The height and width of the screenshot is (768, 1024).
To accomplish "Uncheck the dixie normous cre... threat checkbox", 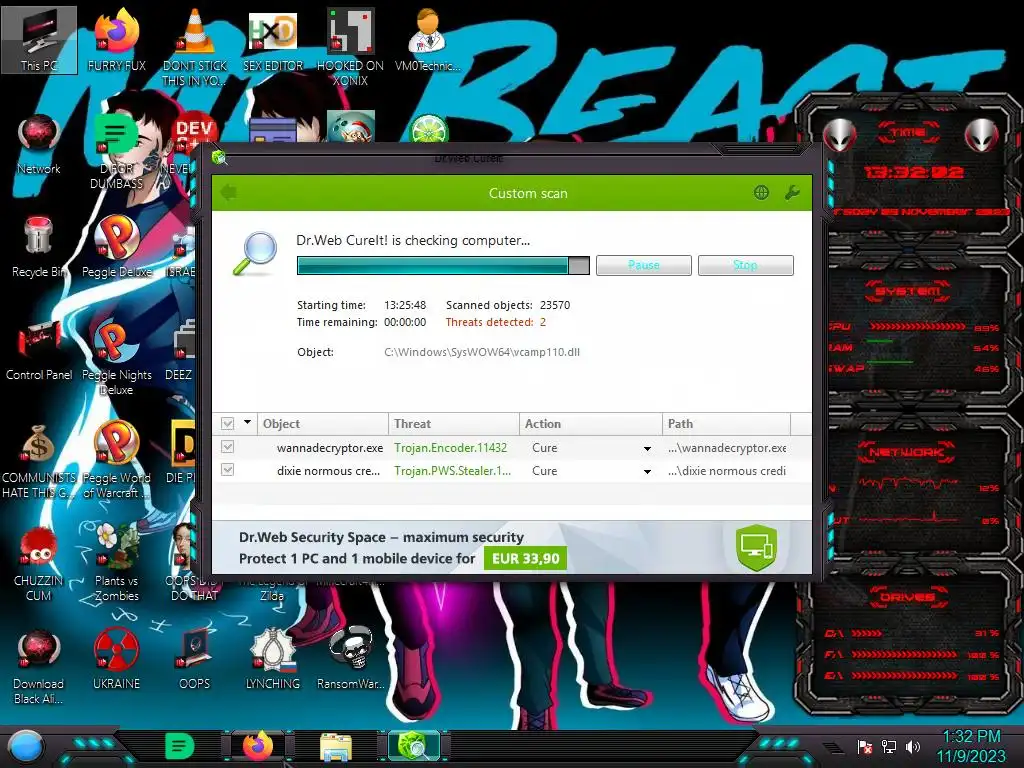I will pyautogui.click(x=227, y=470).
